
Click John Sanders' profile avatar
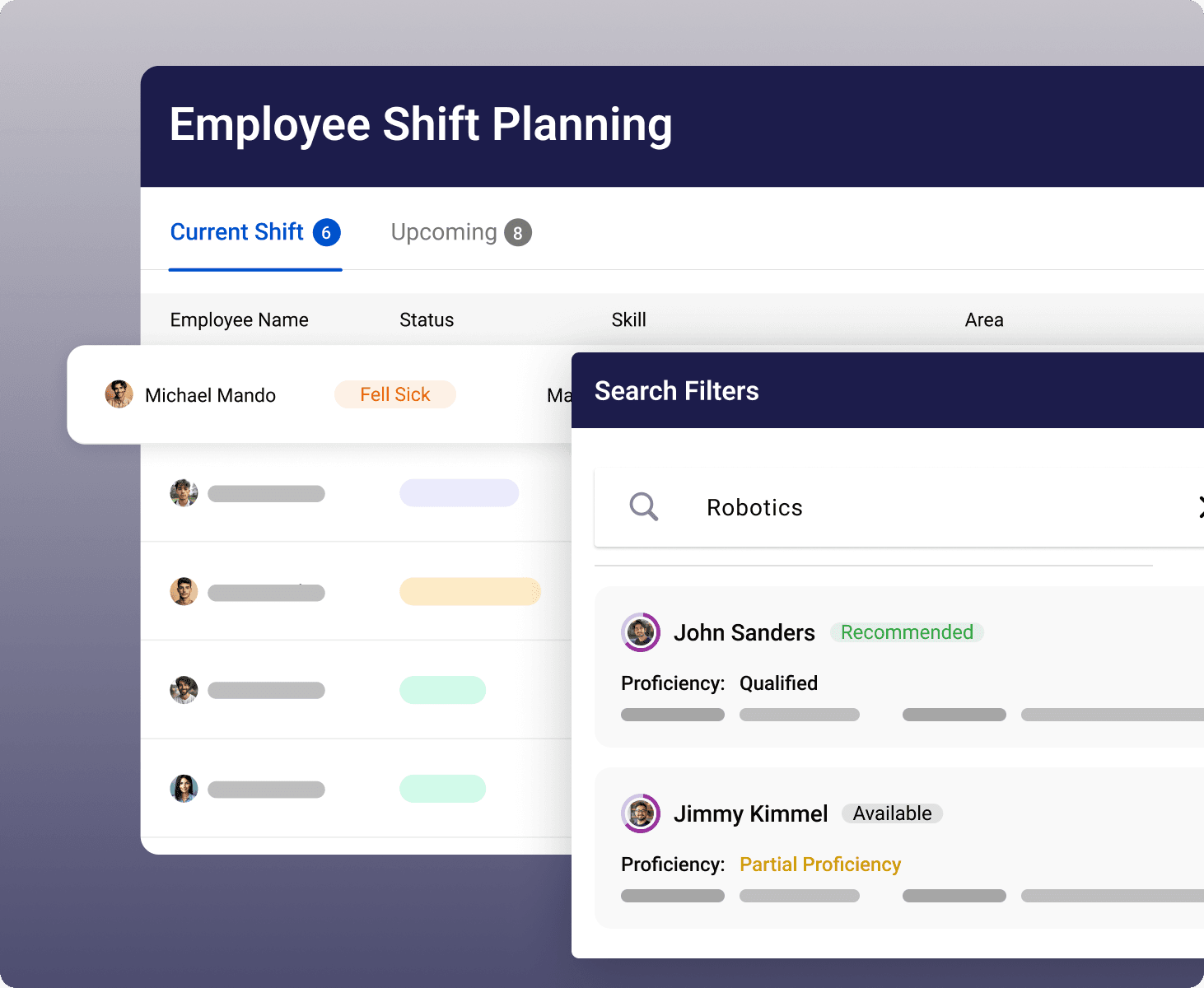point(641,632)
